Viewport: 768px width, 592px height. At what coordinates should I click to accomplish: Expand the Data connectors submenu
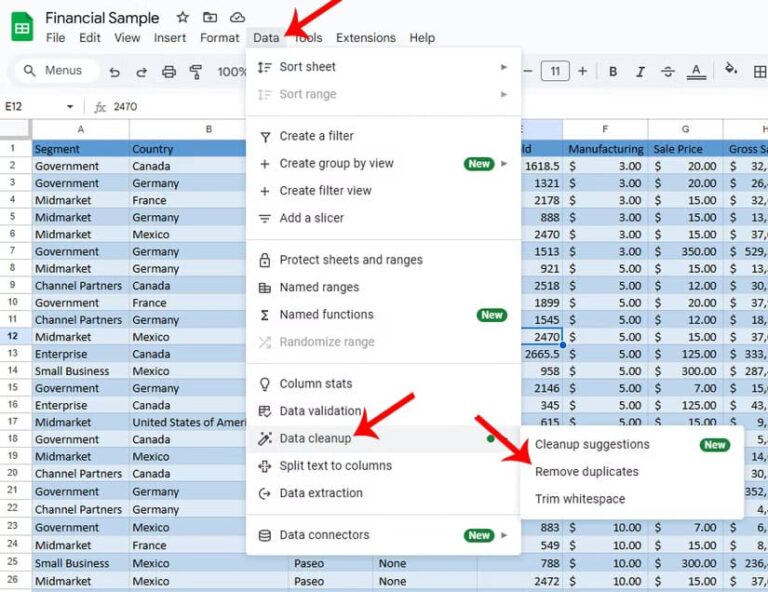click(384, 535)
